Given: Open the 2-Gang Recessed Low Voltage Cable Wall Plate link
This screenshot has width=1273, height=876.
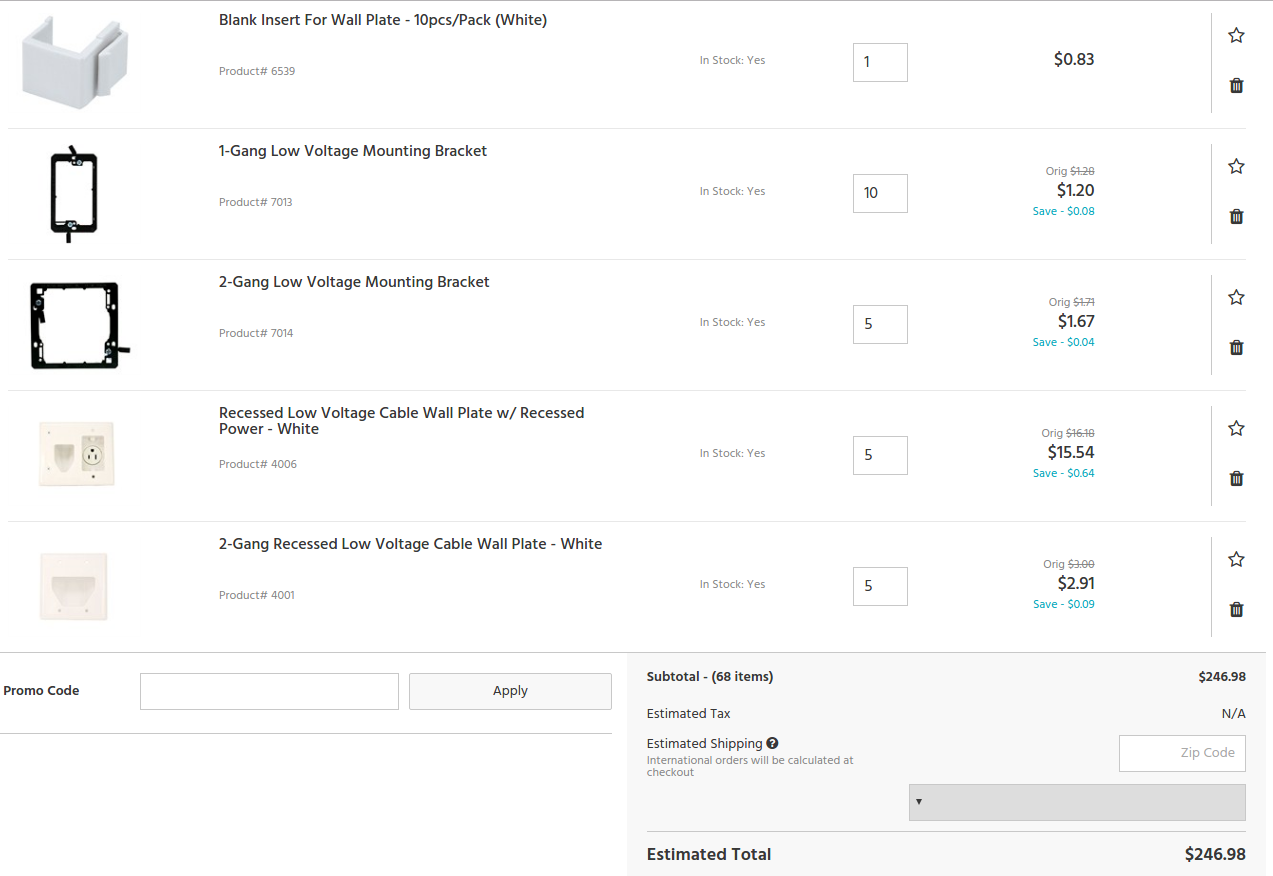Looking at the screenshot, I should tap(410, 544).
